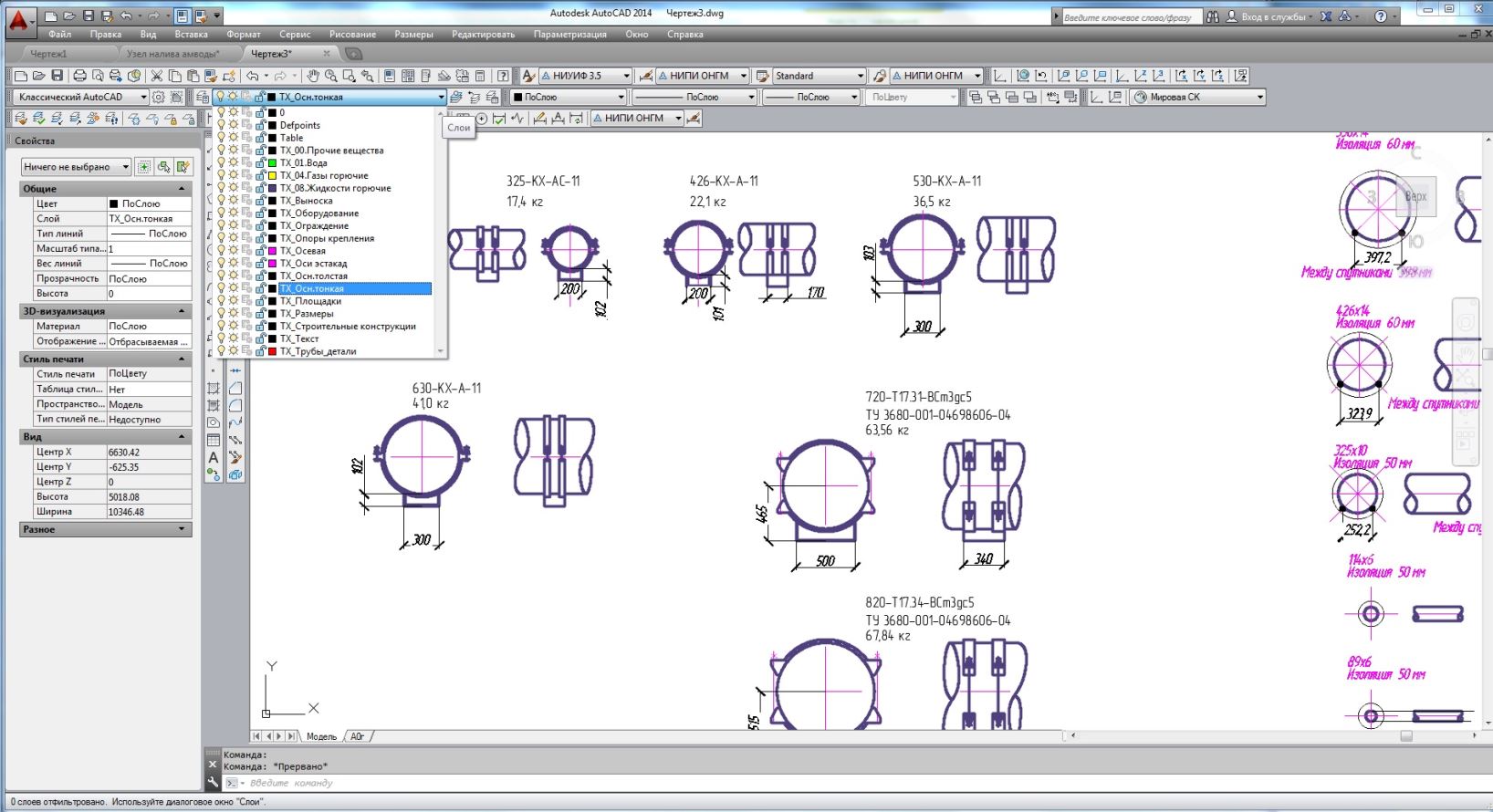
Task: Click the Zoom Realtime magnifier icon
Action: click(x=331, y=76)
